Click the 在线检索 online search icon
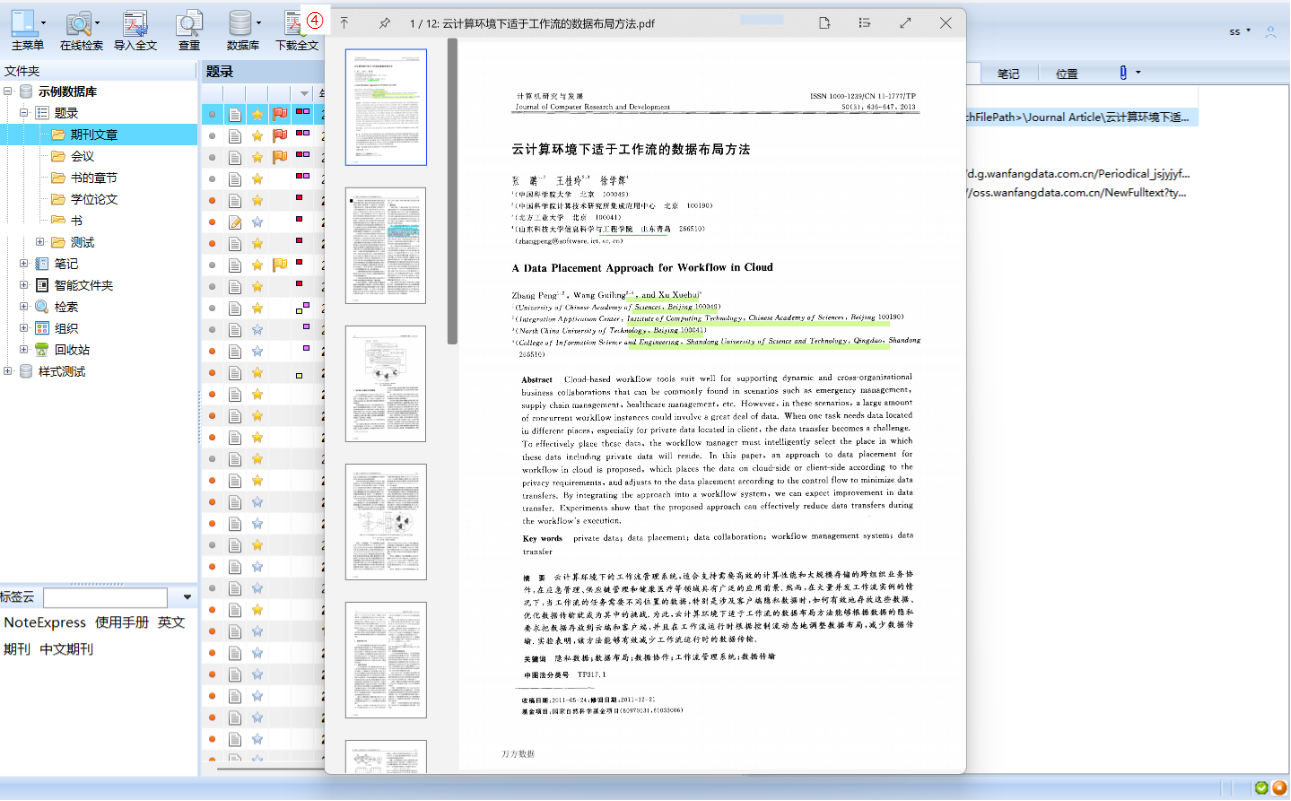 click(78, 22)
